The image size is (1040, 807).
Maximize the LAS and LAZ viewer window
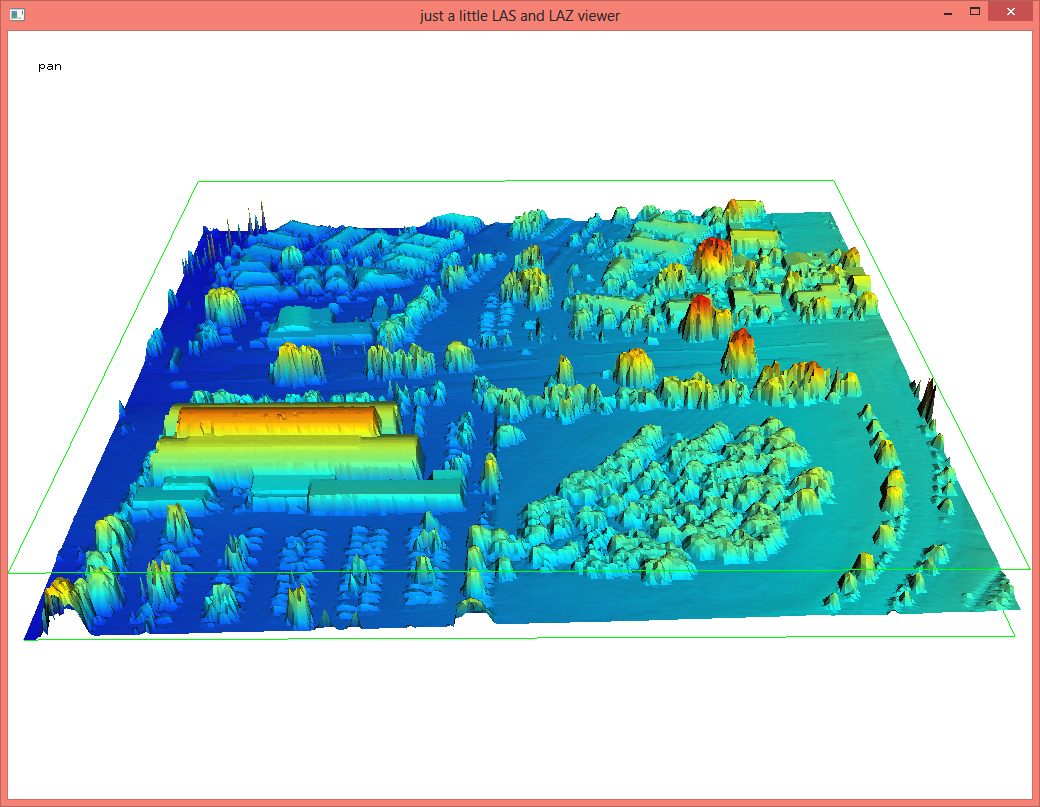[x=974, y=11]
